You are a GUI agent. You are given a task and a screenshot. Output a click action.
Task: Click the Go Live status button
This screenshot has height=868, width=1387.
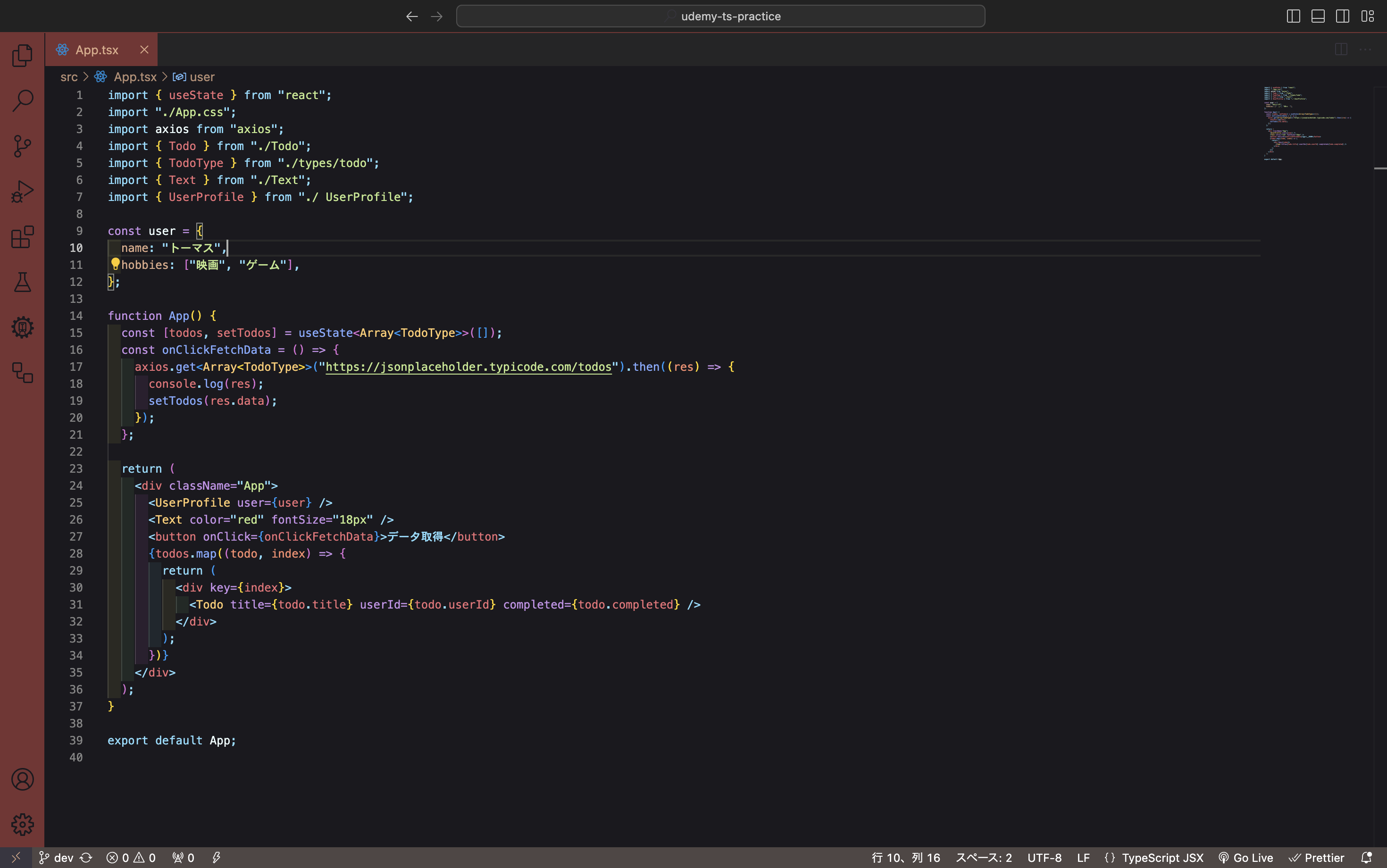tap(1246, 857)
